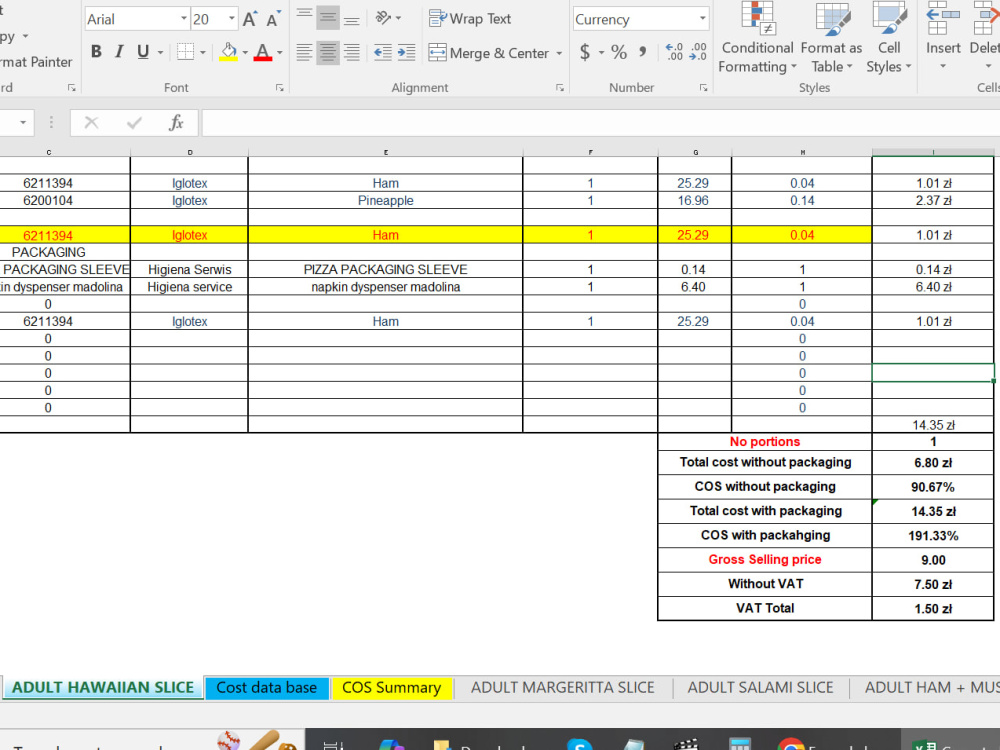Click Insert cells button
The image size is (1000, 750).
tap(943, 38)
